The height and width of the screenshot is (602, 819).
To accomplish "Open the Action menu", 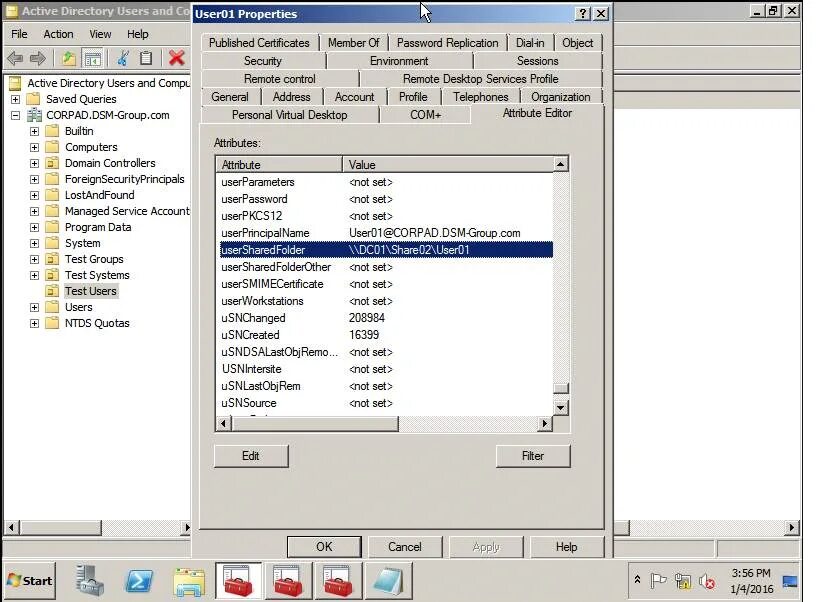I will point(58,34).
